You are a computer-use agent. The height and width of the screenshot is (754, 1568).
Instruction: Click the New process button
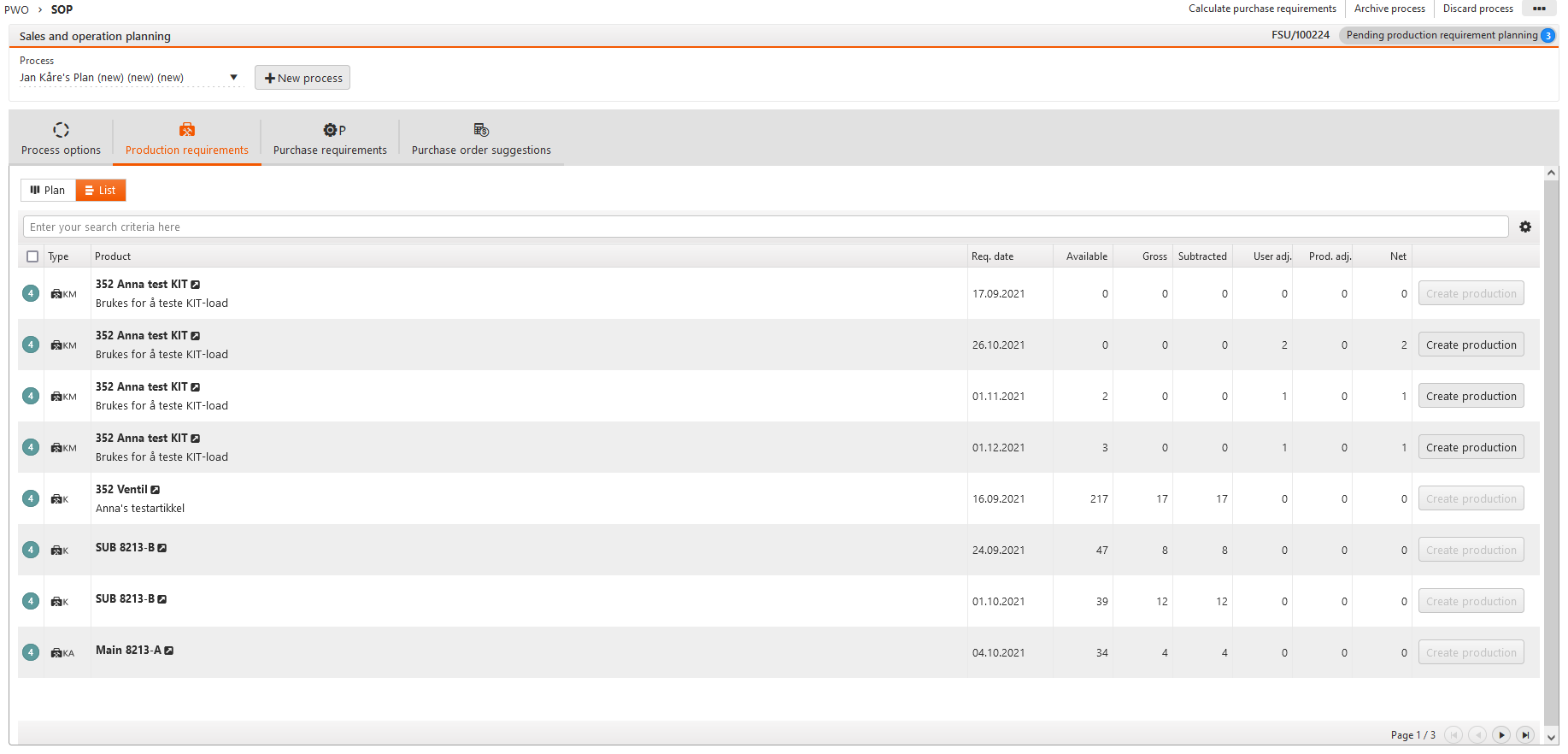(x=302, y=78)
